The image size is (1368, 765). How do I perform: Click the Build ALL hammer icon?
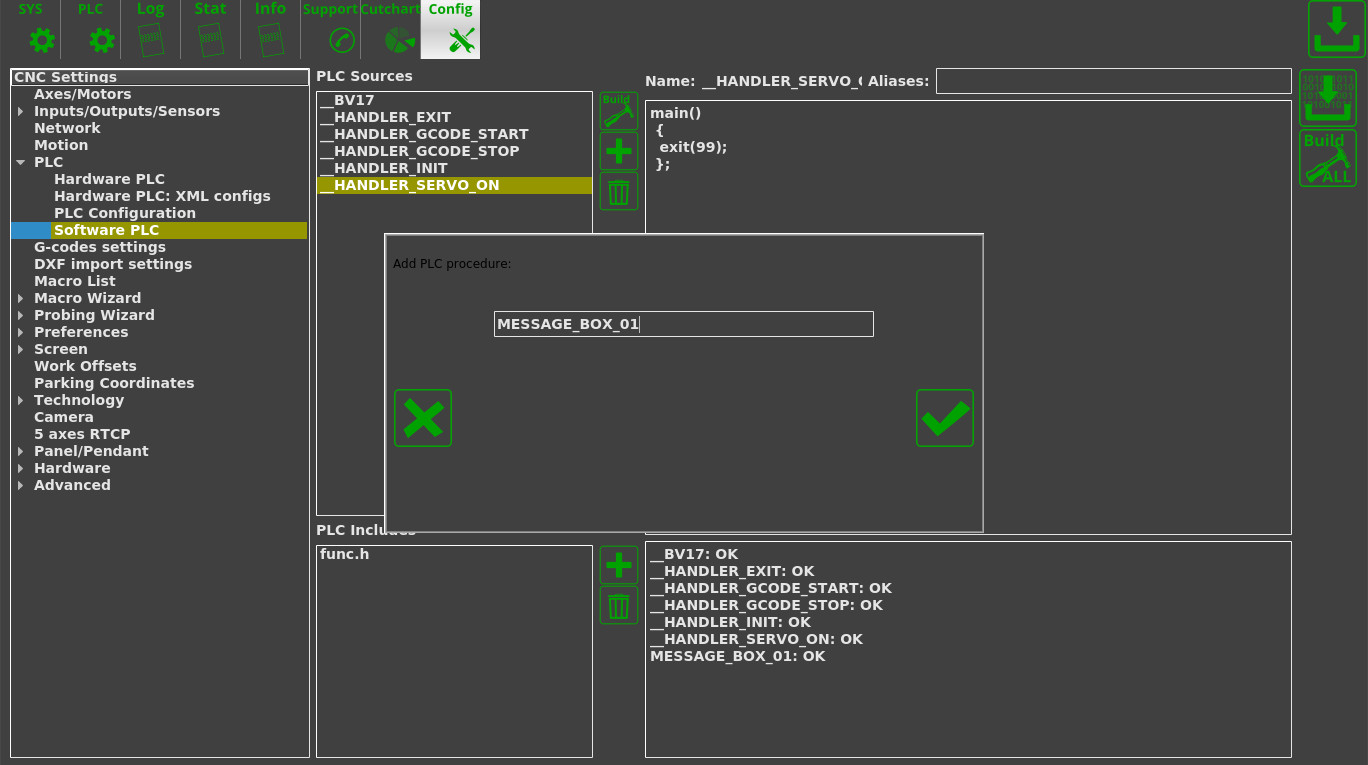pyautogui.click(x=1328, y=157)
